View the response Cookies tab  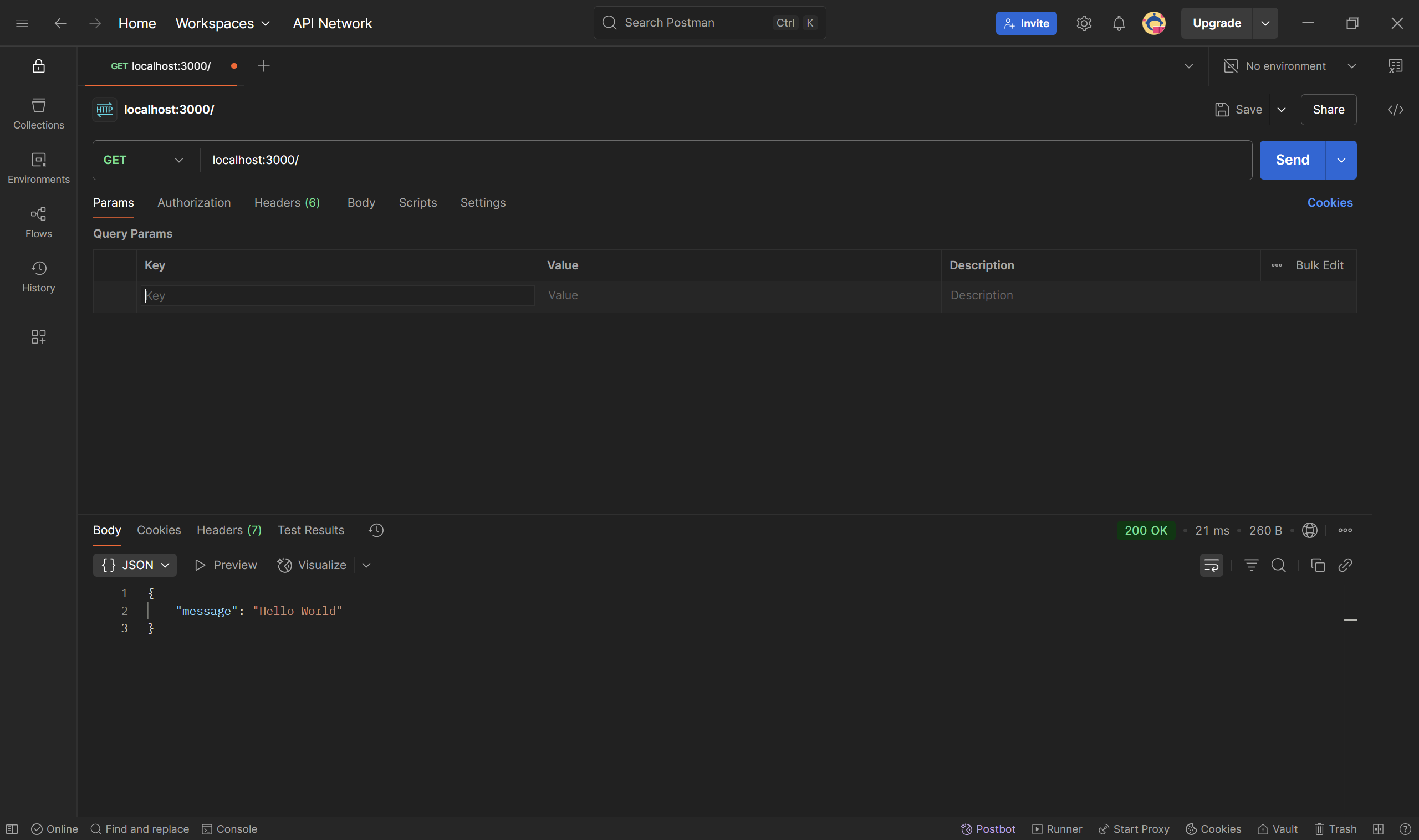[159, 530]
